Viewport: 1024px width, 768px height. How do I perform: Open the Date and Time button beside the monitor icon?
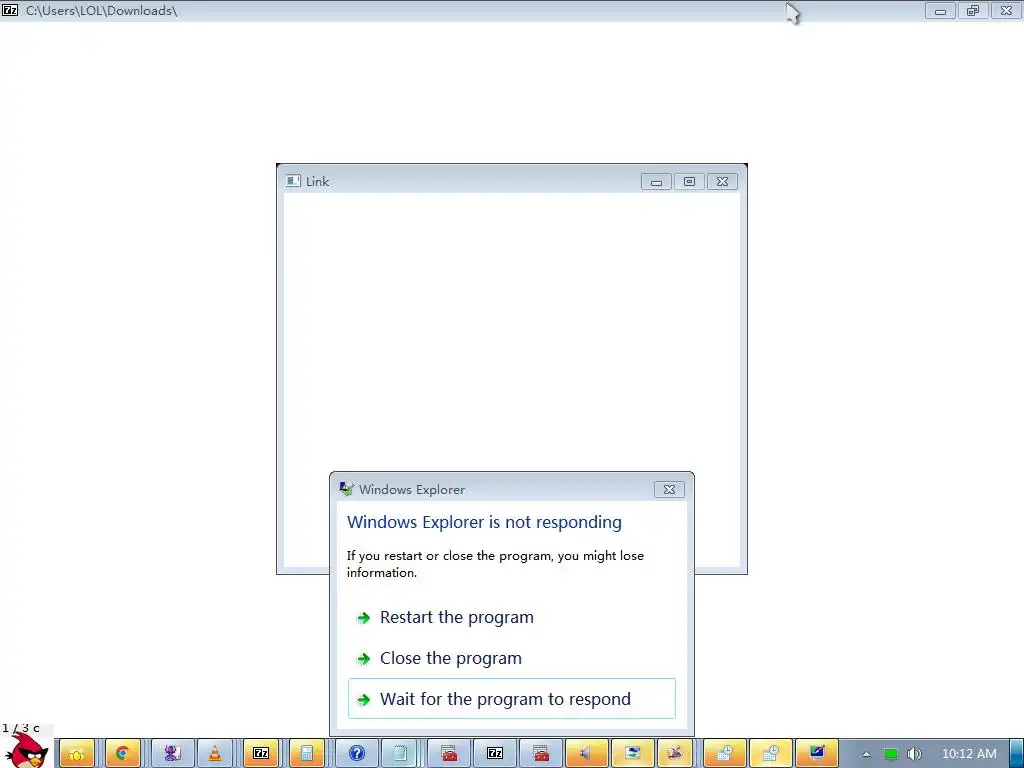[771, 754]
